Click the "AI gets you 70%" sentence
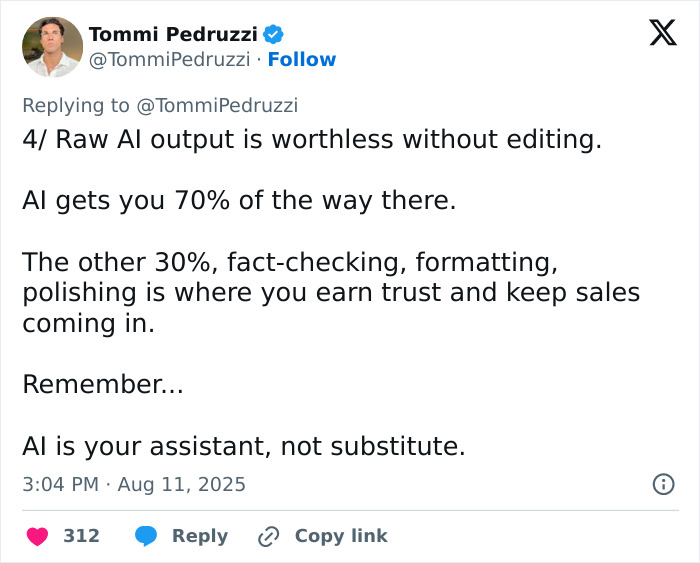The image size is (700, 563). pyautogui.click(x=239, y=201)
